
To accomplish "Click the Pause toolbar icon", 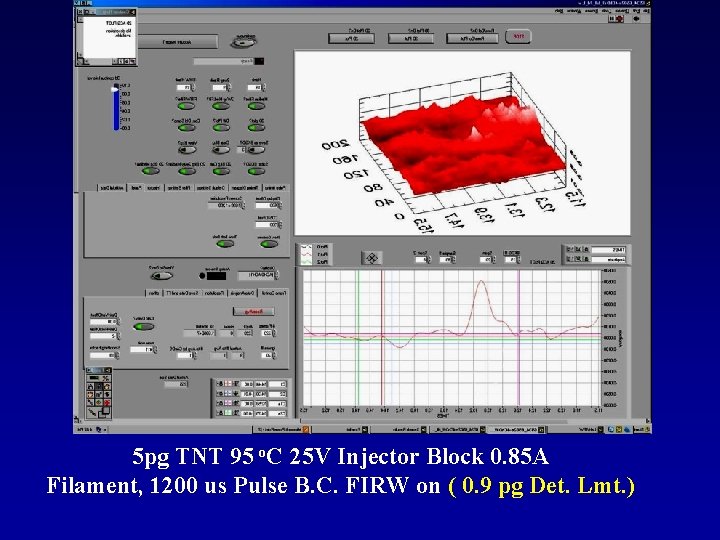I will (x=612, y=18).
